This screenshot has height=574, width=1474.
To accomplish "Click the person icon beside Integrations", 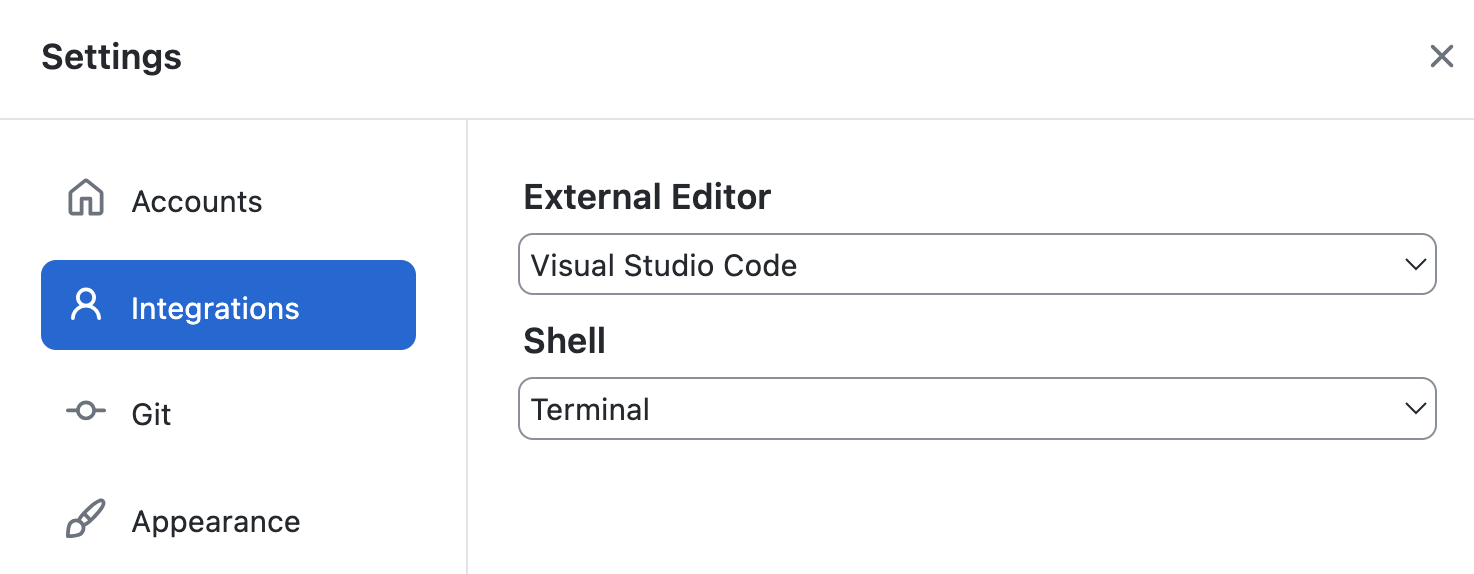I will tap(86, 305).
